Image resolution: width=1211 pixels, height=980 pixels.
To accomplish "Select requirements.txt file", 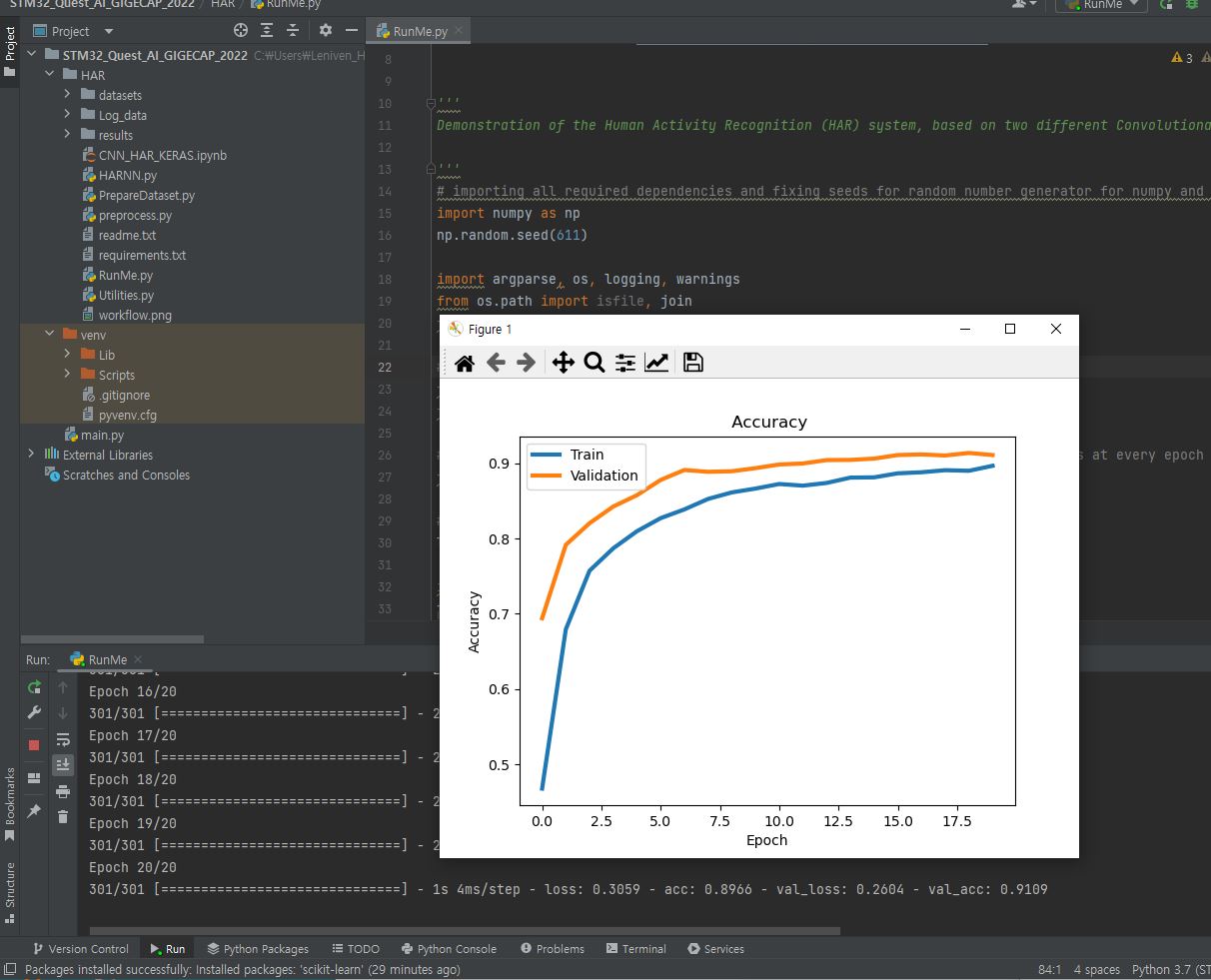I will click(x=134, y=255).
